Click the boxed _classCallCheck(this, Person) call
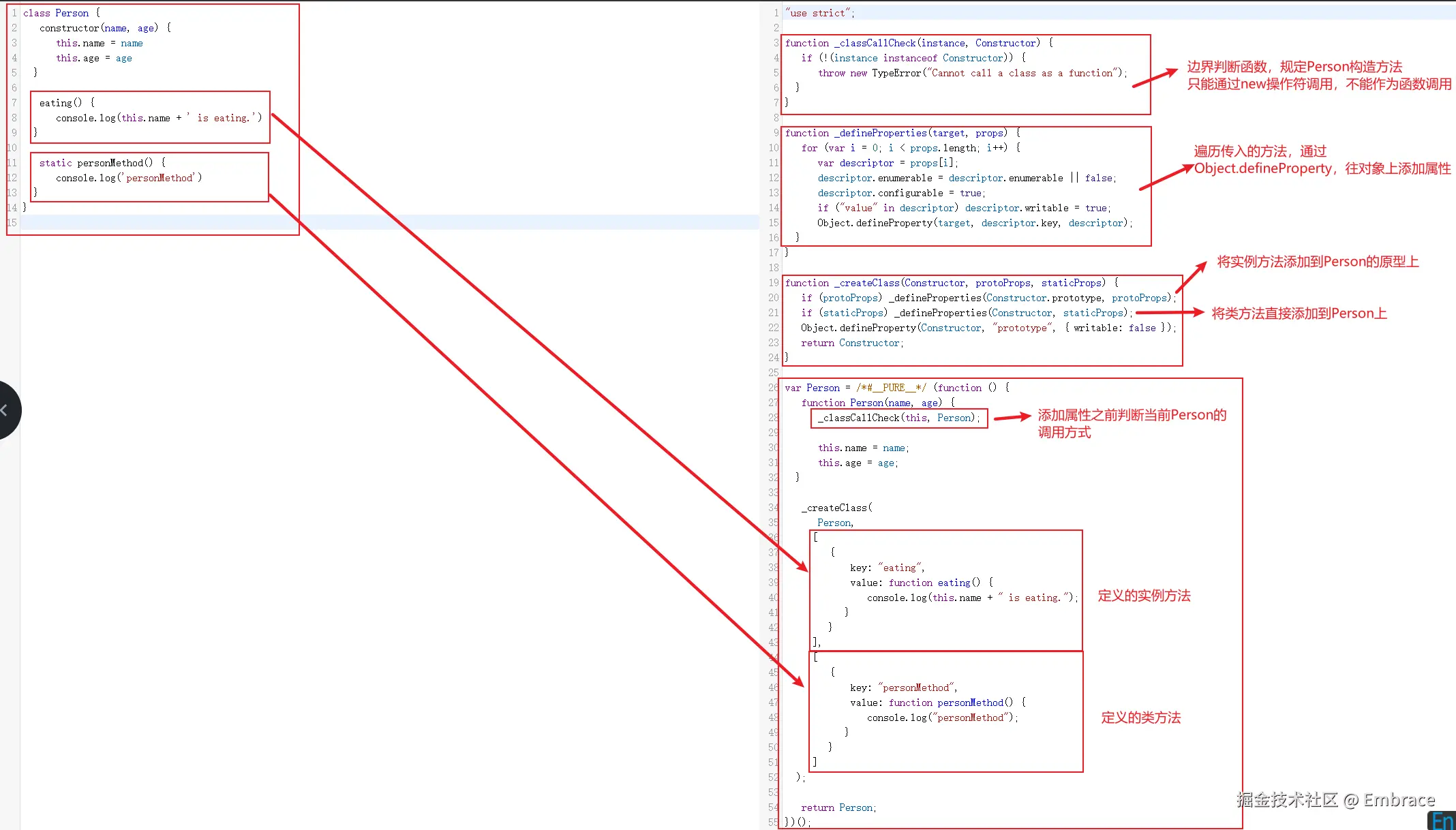The width and height of the screenshot is (1456, 830). (x=898, y=418)
